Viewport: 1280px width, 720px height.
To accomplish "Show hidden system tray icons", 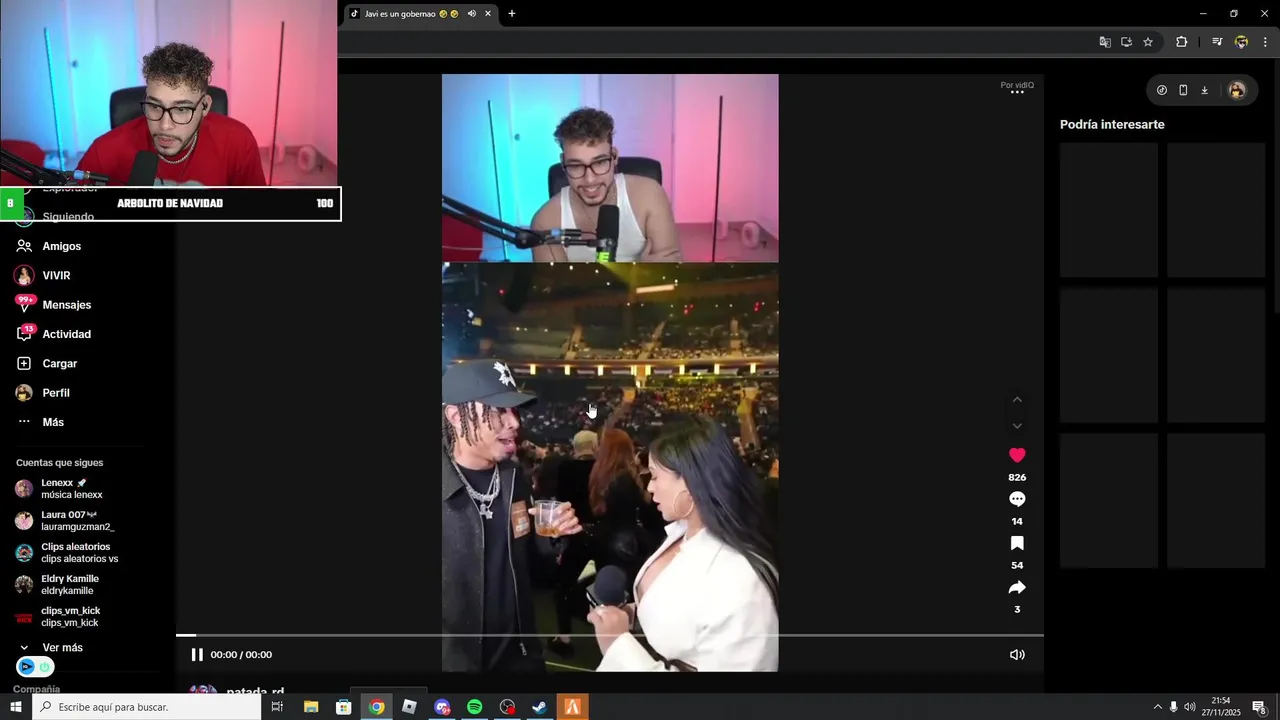I will click(x=1158, y=707).
